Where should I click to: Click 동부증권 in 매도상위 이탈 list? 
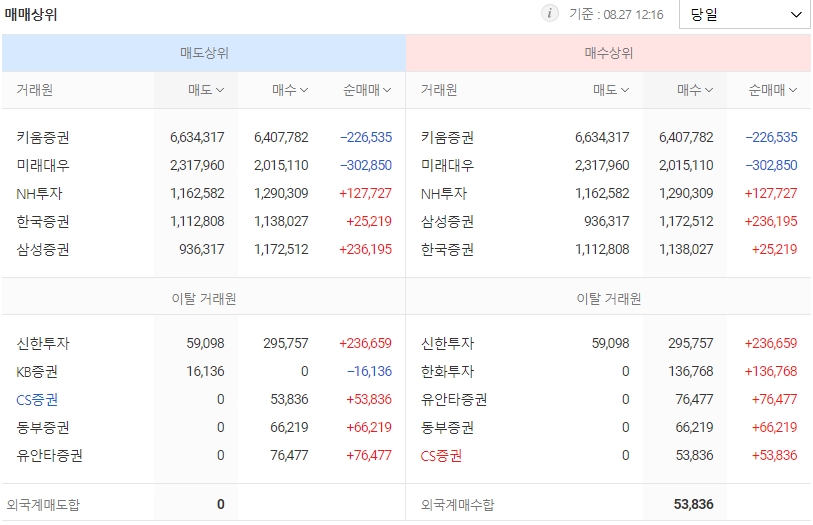click(x=43, y=428)
